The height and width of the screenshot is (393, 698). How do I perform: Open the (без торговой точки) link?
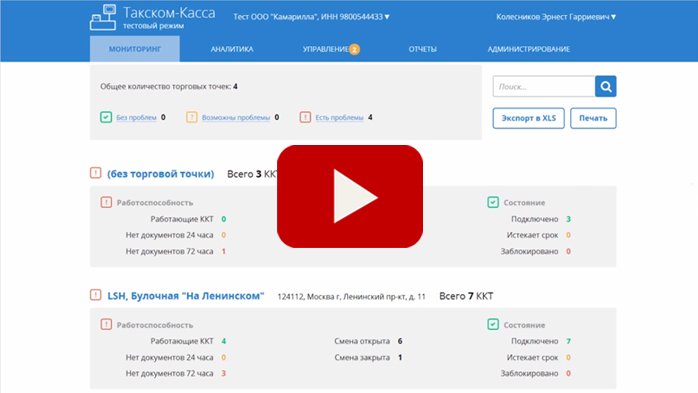(x=161, y=174)
